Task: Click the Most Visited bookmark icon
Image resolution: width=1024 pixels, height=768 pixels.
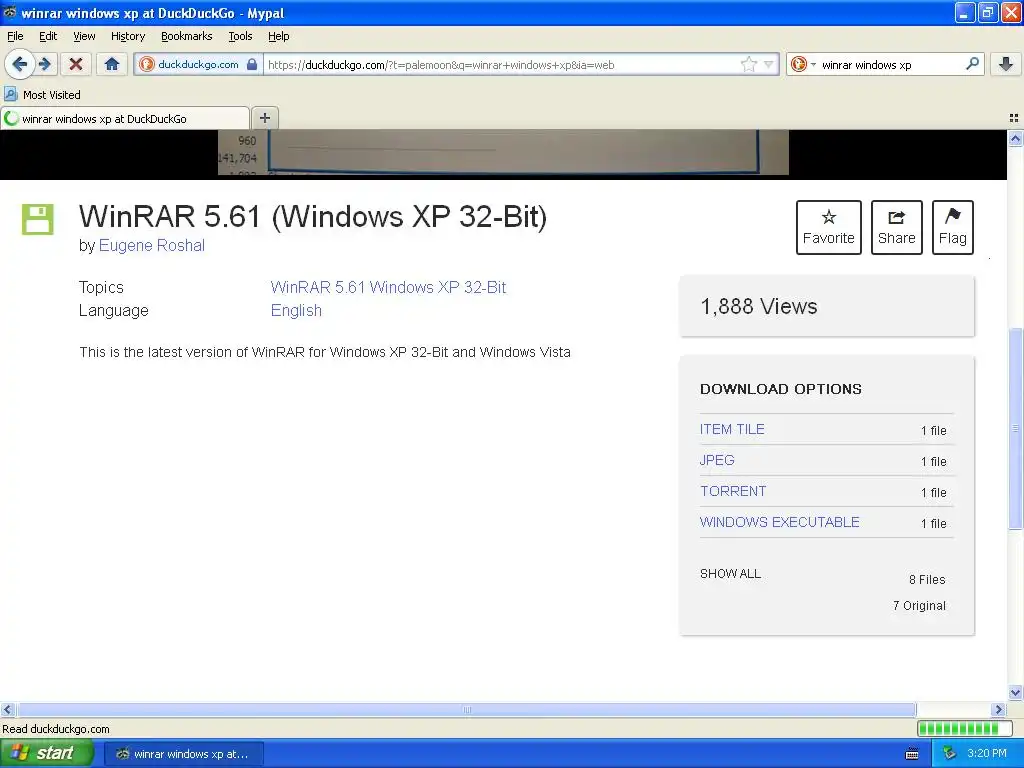Action: 10,94
